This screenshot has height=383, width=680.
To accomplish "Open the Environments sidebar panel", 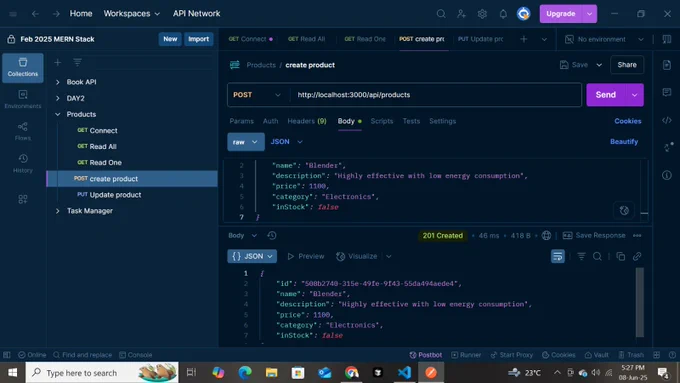I will [23, 99].
